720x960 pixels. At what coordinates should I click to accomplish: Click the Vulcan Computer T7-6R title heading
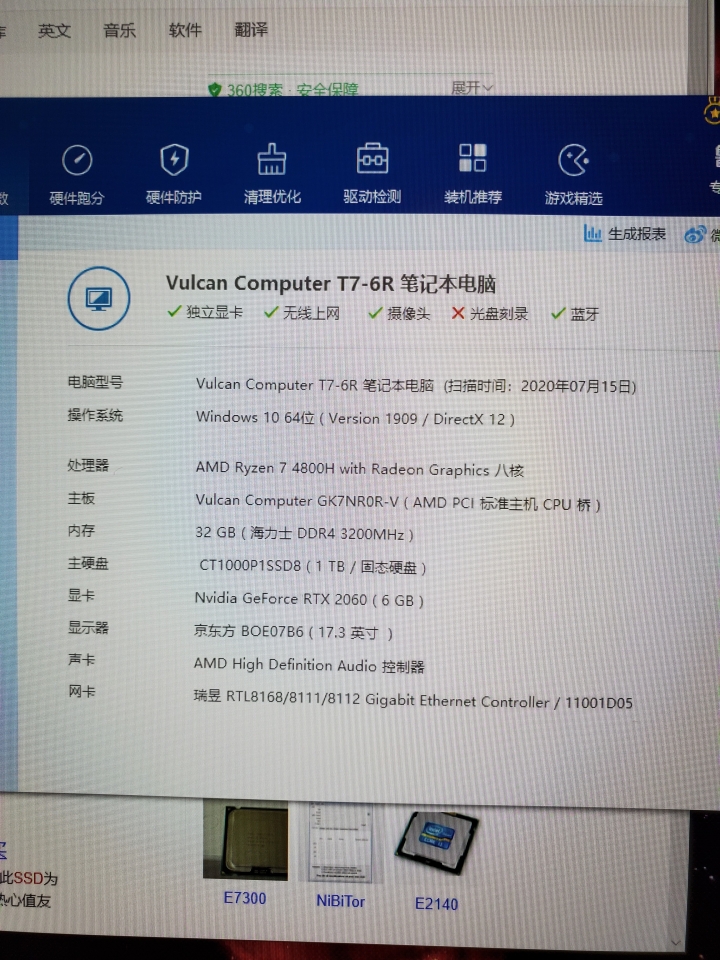click(x=331, y=283)
